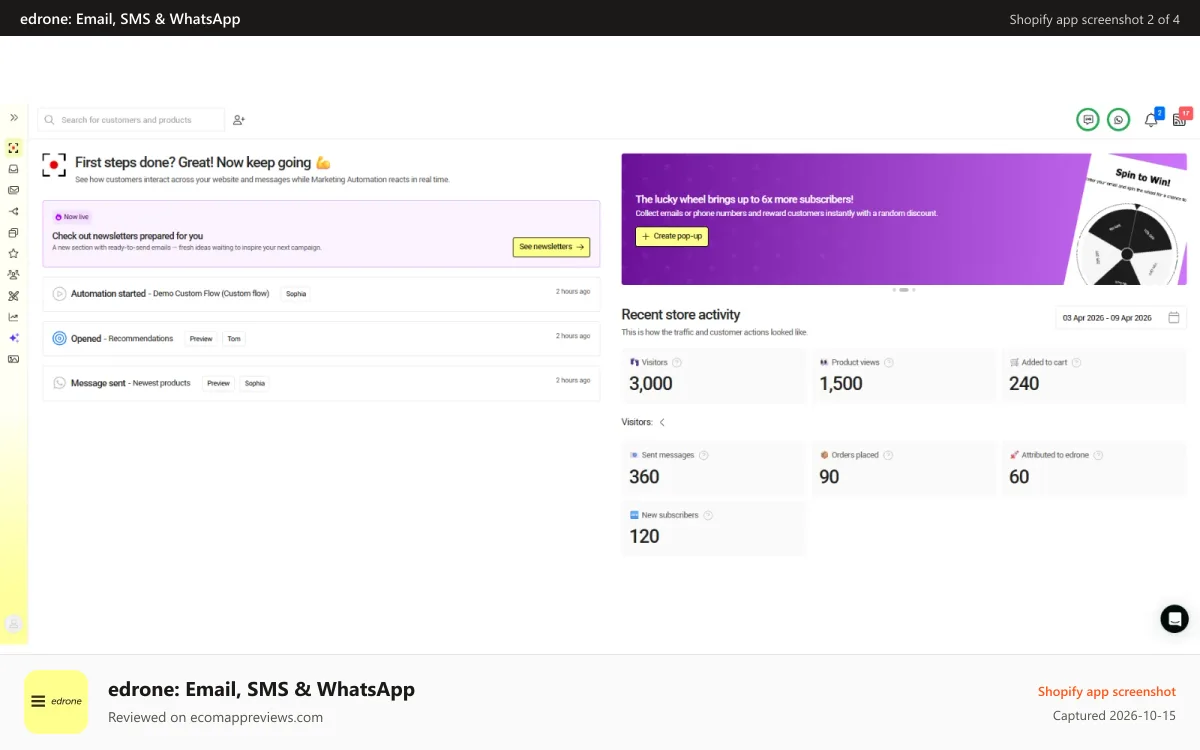Click the Orders placed info question mark
Screen dimensions: 1200x750
tap(888, 455)
